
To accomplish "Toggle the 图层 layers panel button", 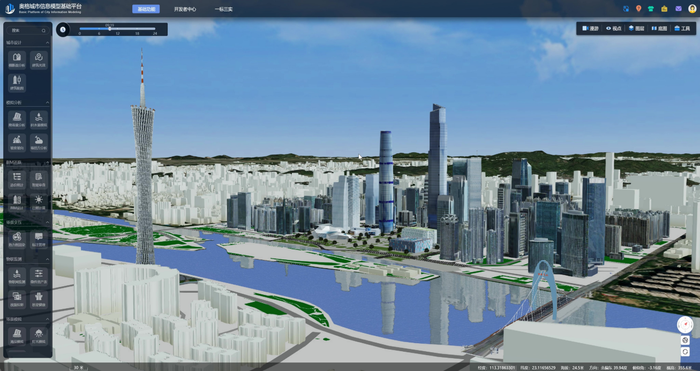I will (637, 29).
